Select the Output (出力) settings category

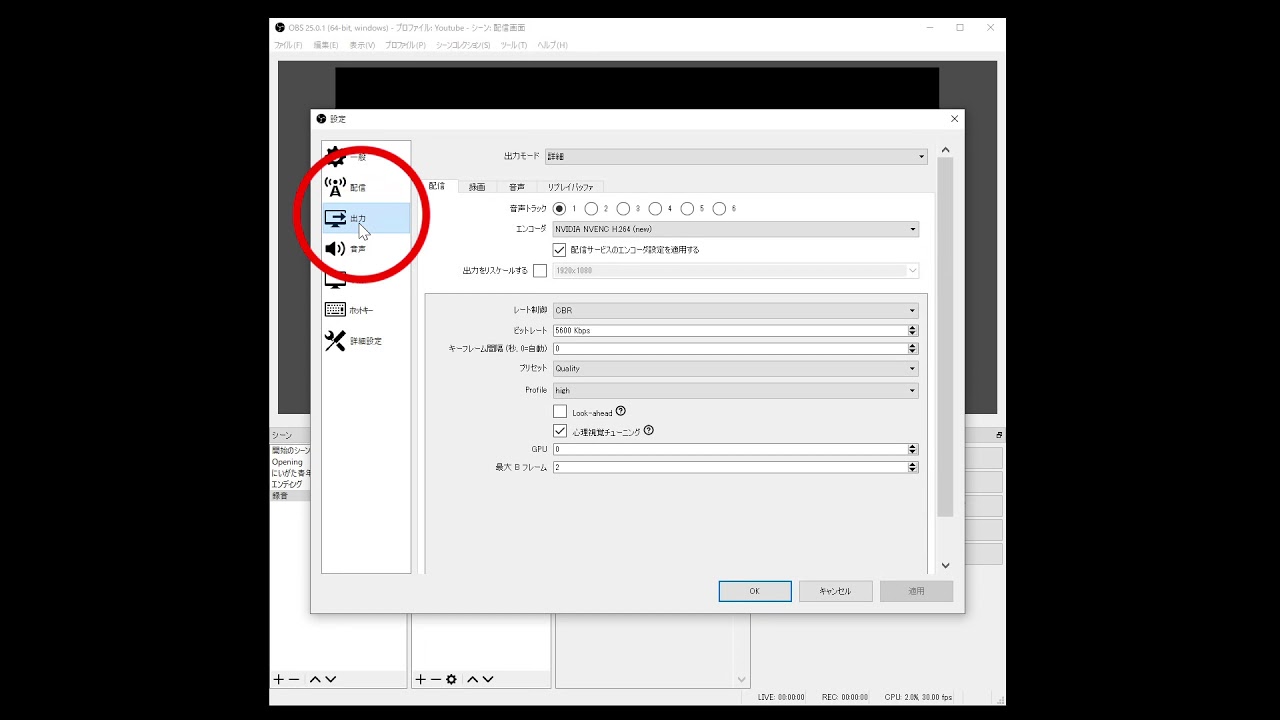[366, 218]
